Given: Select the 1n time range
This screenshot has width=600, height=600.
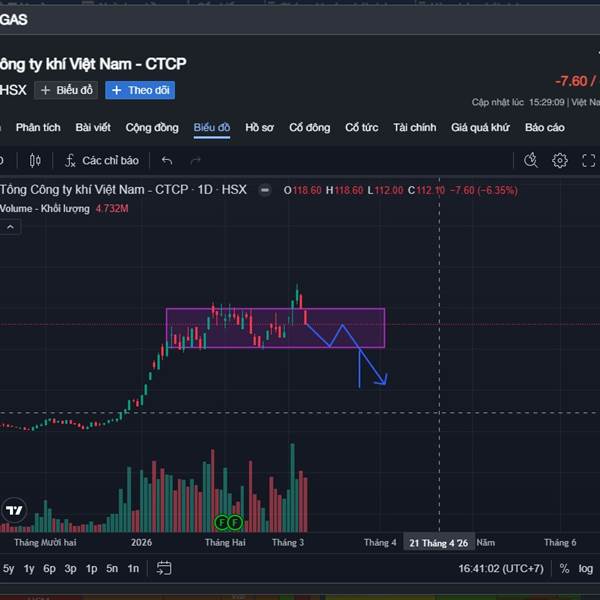Looking at the screenshot, I should click(133, 569).
